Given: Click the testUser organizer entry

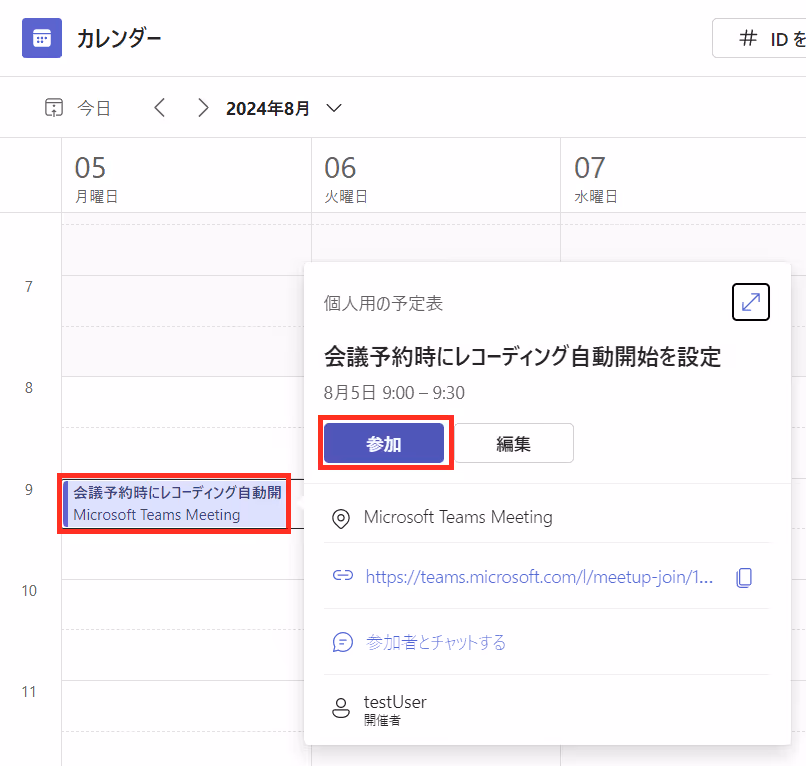Looking at the screenshot, I should pyautogui.click(x=395, y=709).
